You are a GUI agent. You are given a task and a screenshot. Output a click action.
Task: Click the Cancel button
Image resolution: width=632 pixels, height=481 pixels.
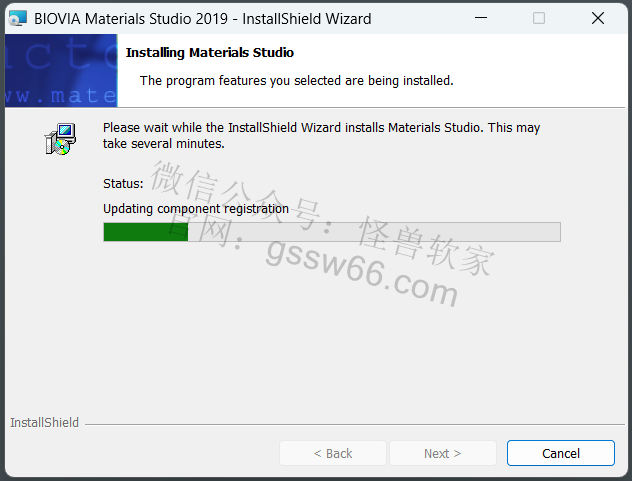click(x=561, y=453)
